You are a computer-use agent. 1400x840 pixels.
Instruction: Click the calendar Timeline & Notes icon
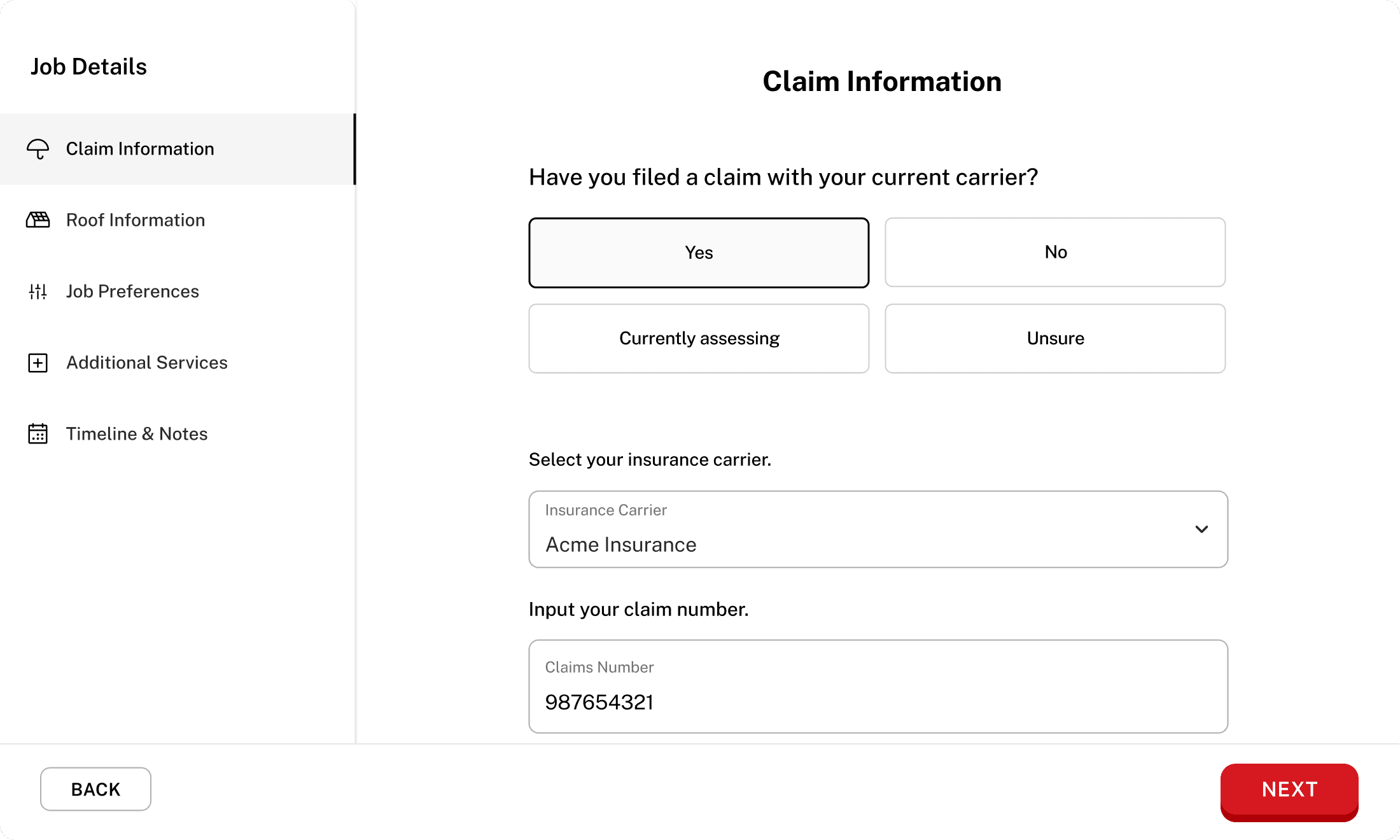pyautogui.click(x=38, y=434)
